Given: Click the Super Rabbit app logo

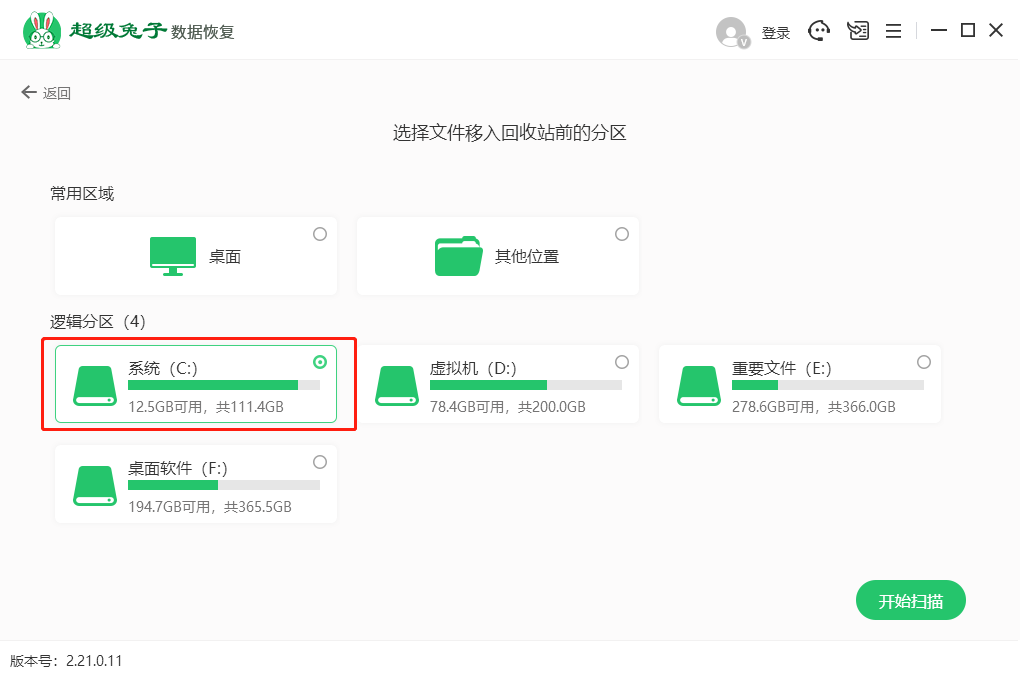Looking at the screenshot, I should coord(41,30).
